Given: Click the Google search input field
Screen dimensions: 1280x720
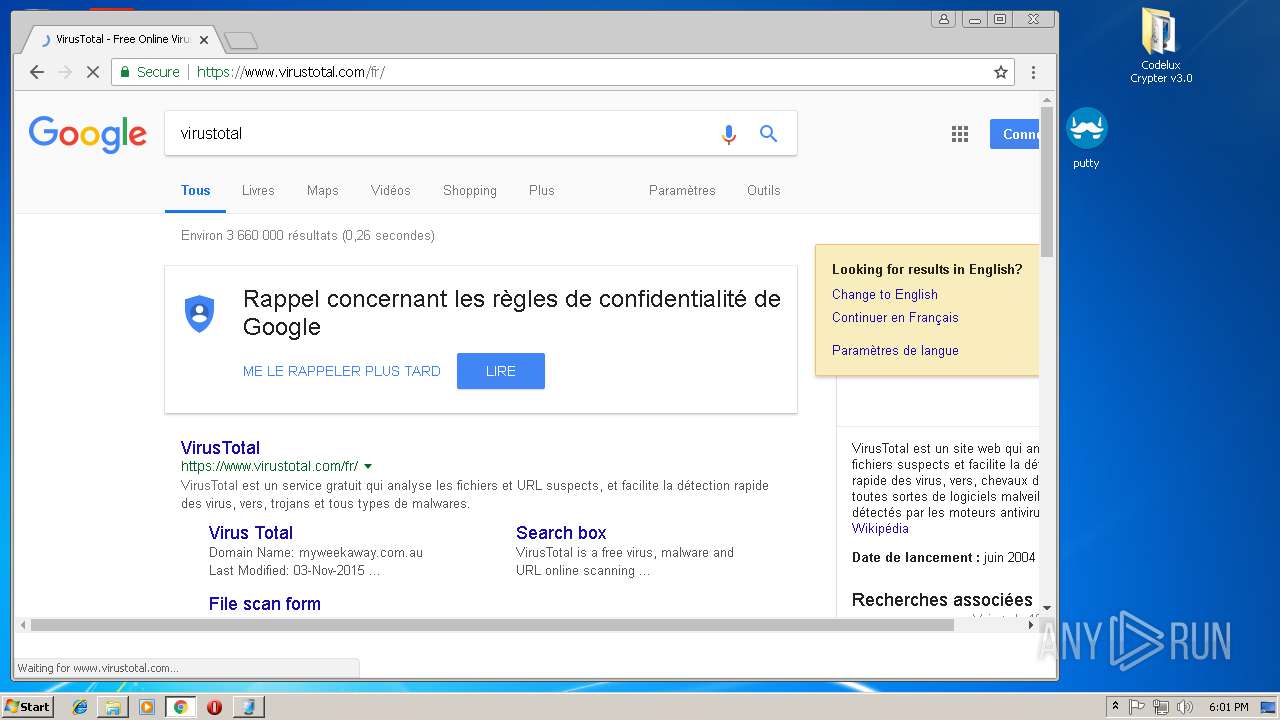Looking at the screenshot, I should pyautogui.click(x=440, y=133).
